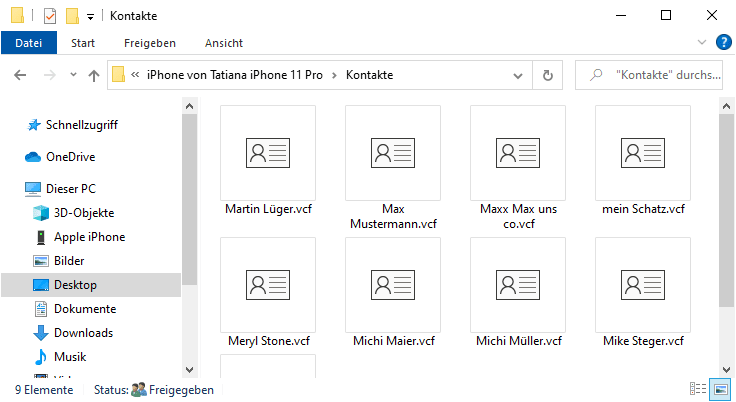Open the recent locations dropdown arrow
Image resolution: width=736 pixels, height=402 pixels.
pyautogui.click(x=73, y=75)
